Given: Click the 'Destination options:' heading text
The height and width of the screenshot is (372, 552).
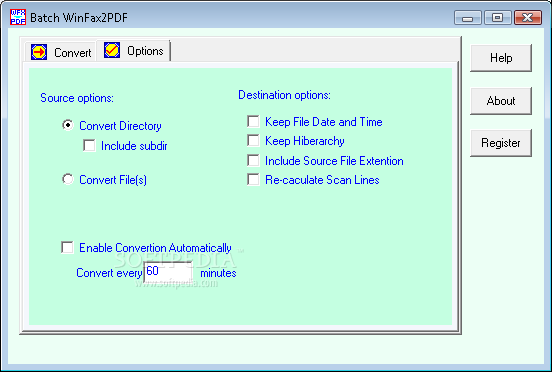Looking at the screenshot, I should 284,95.
